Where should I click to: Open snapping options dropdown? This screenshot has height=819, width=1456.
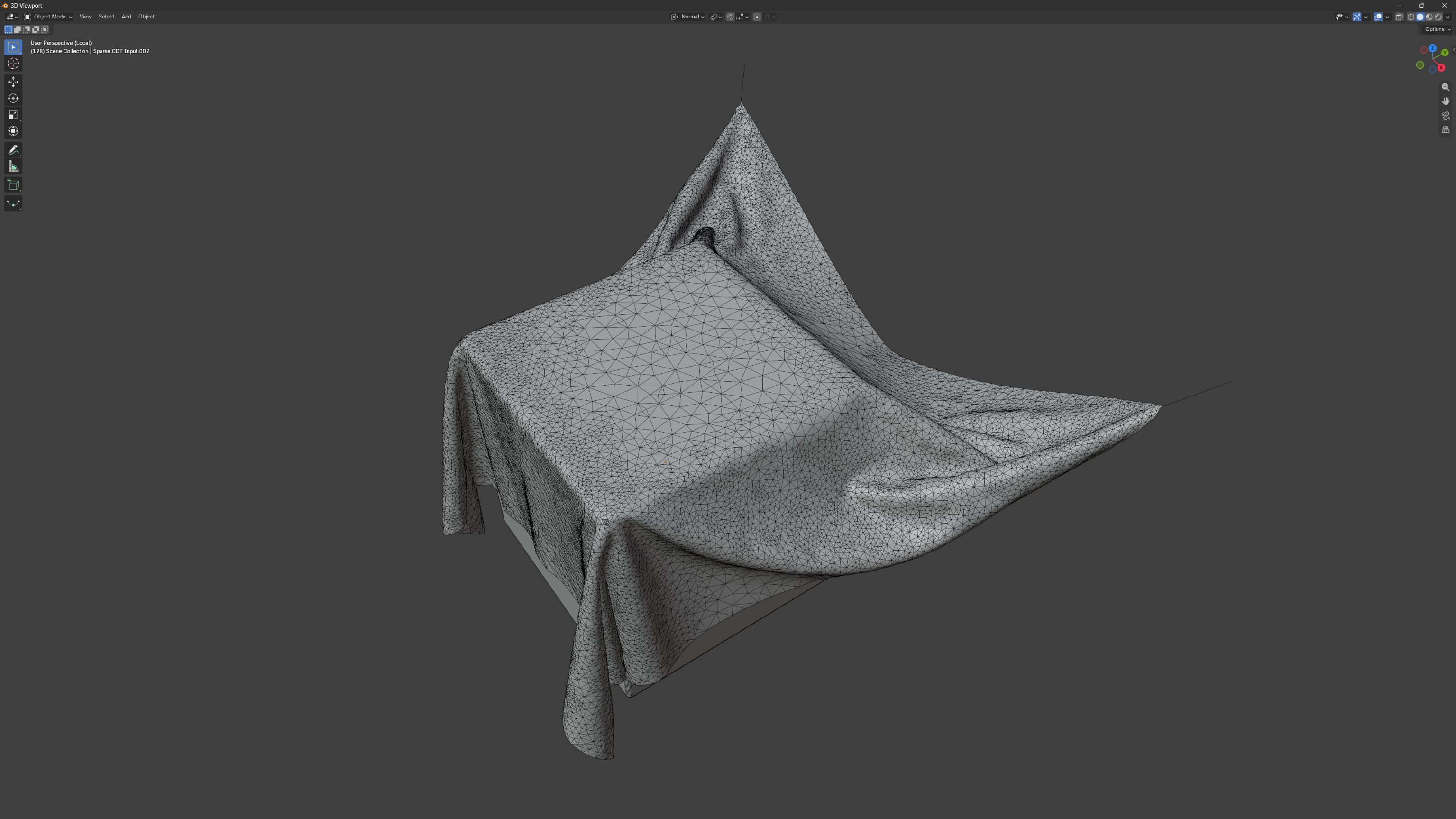pos(742,17)
